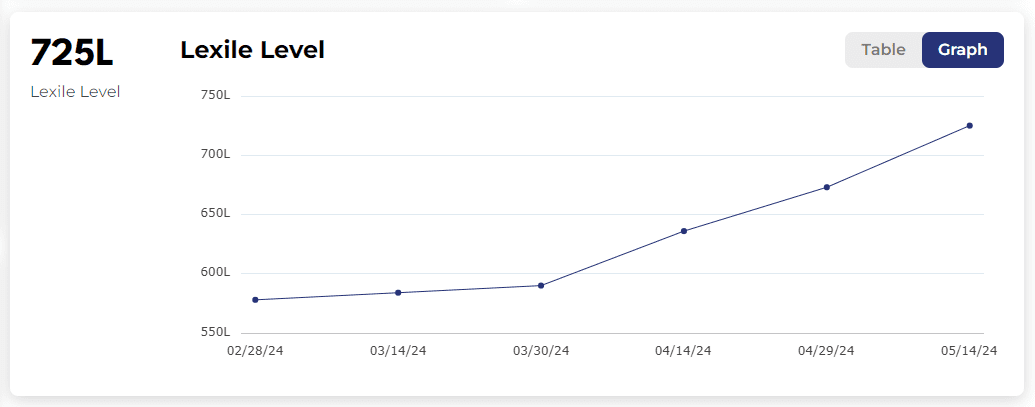Click the bold Lexile Level chart title
This screenshot has height=407, width=1035.
(252, 50)
